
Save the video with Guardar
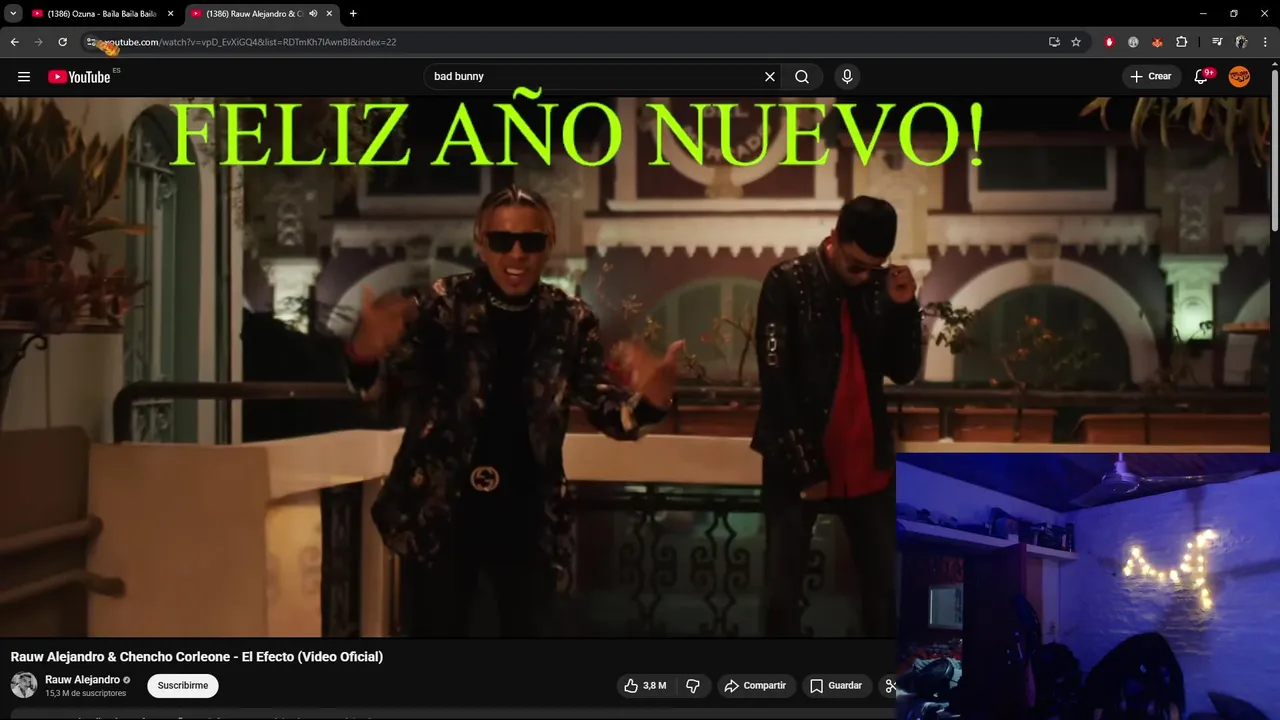pyautogui.click(x=835, y=686)
